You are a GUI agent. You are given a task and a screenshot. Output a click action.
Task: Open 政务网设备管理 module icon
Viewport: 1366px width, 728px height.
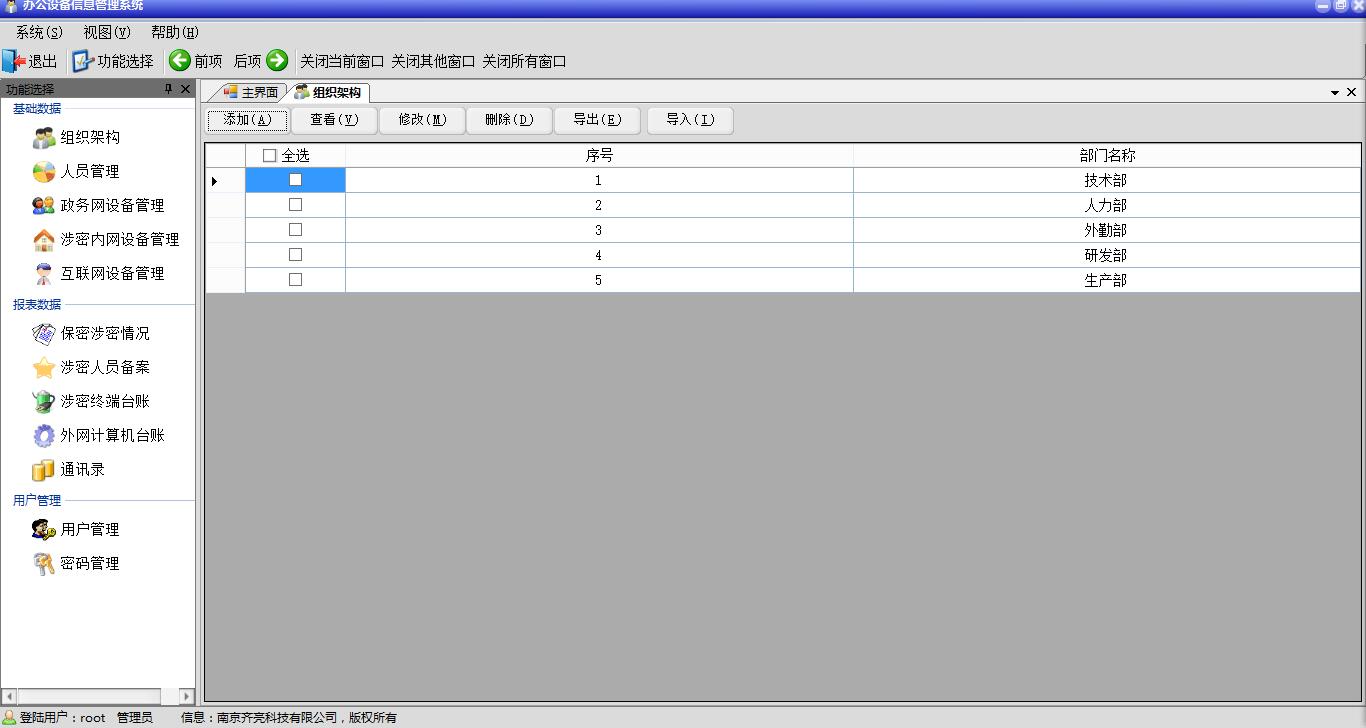[x=44, y=206]
